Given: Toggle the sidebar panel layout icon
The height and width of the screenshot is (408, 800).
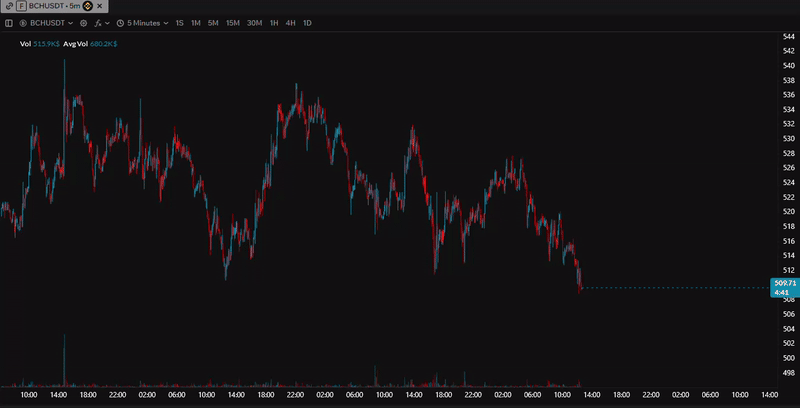Looking at the screenshot, I should pos(9,23).
